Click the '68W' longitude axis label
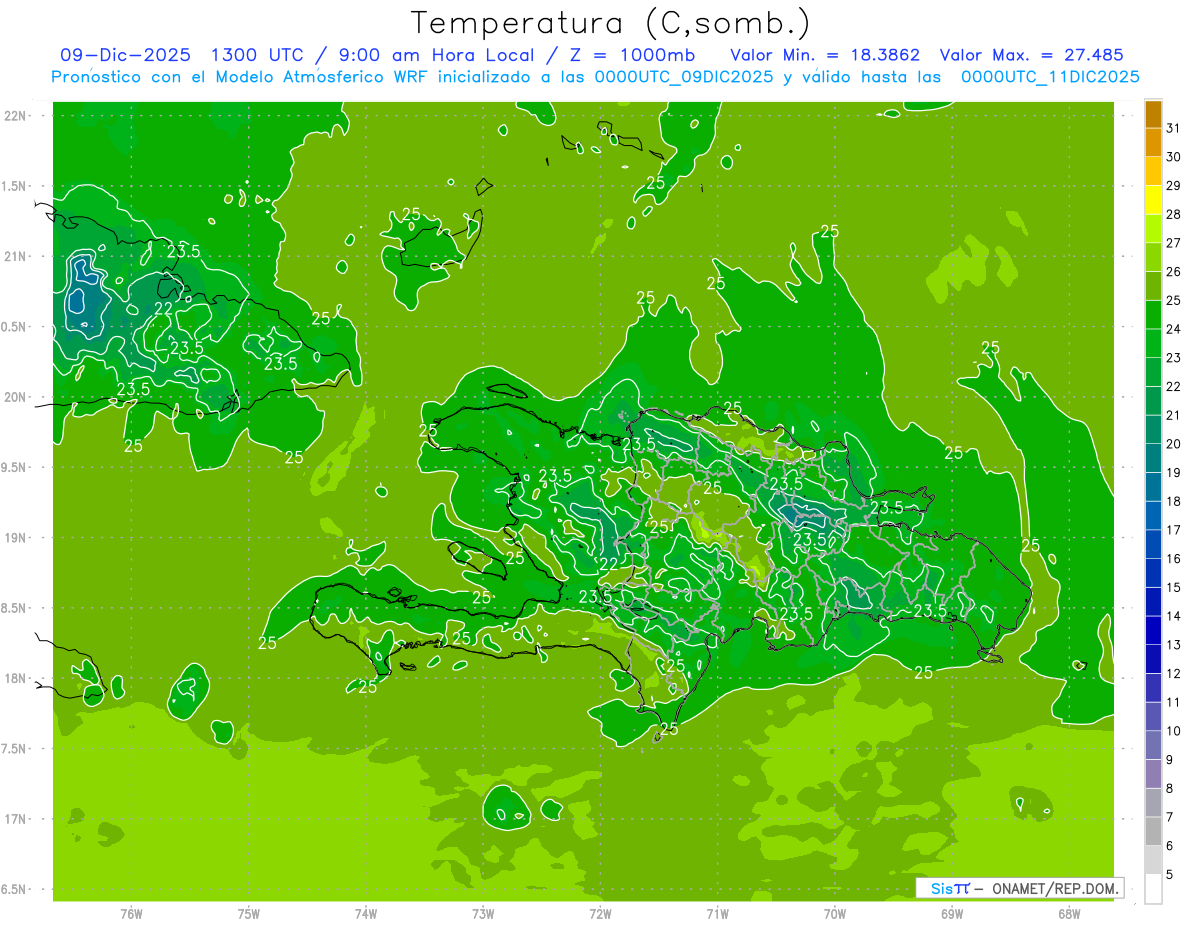 pyautogui.click(x=1069, y=913)
